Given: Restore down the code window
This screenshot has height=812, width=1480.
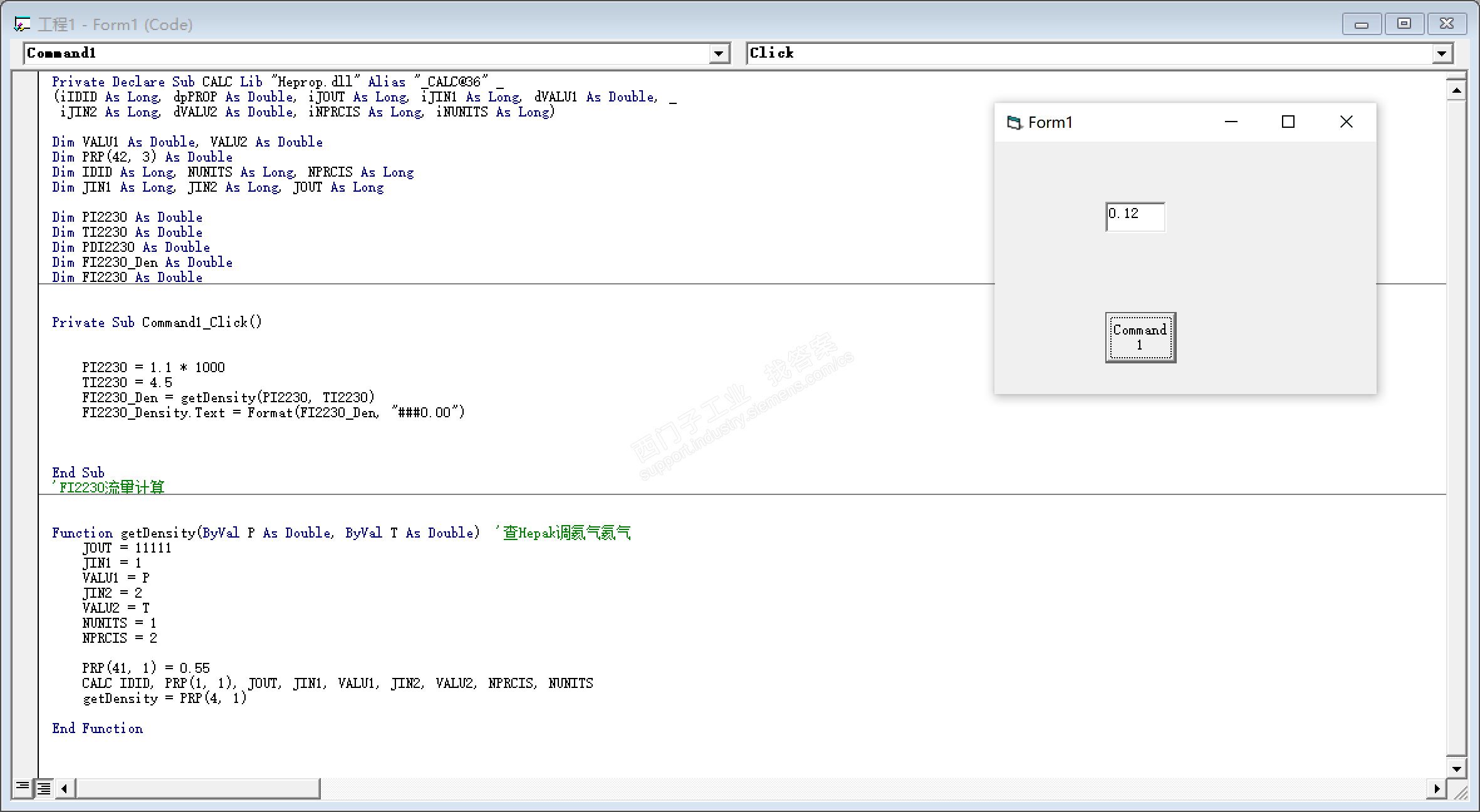Looking at the screenshot, I should [1404, 24].
